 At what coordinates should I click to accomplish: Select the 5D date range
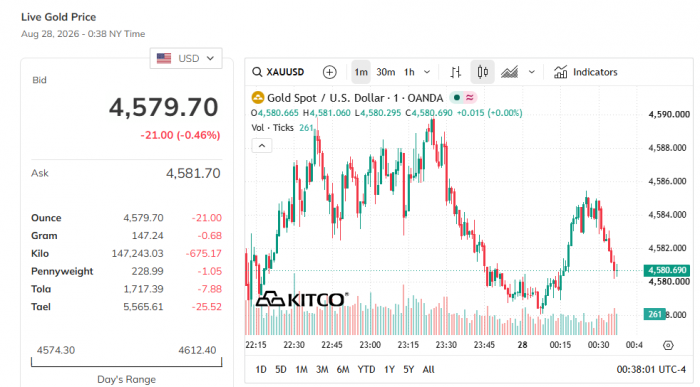[x=281, y=370]
